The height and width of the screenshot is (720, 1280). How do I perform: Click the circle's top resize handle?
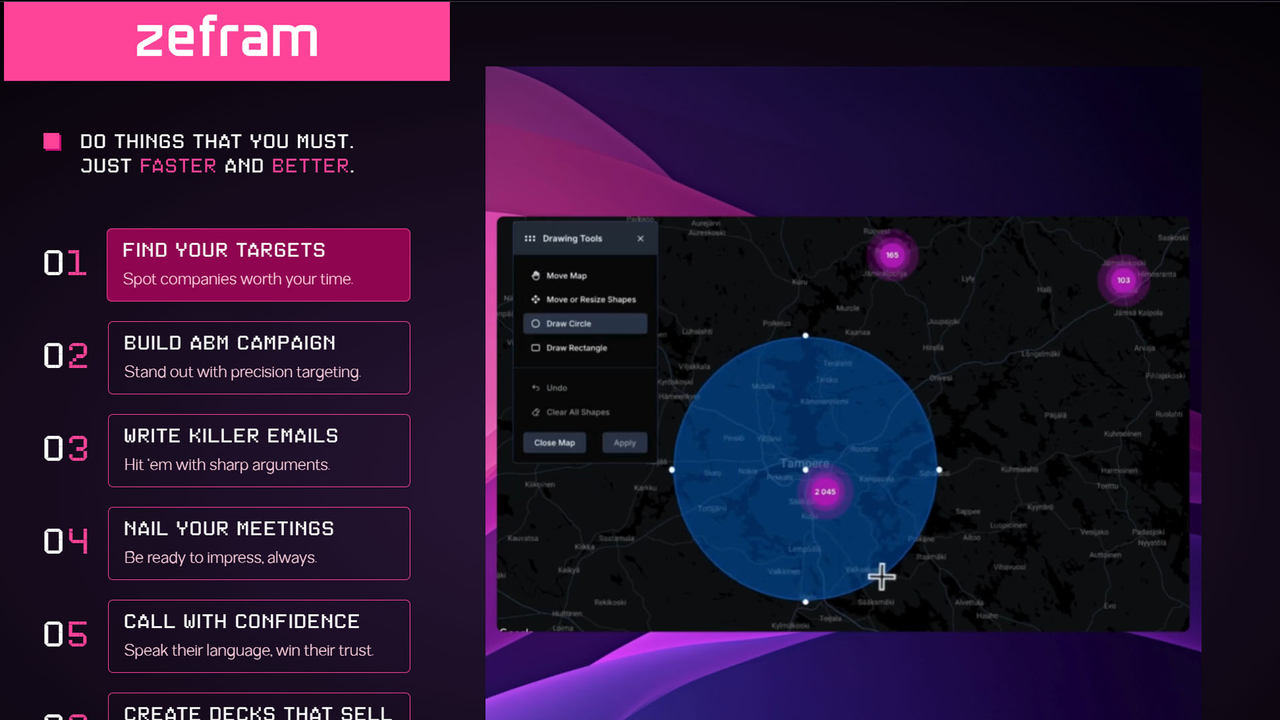point(805,336)
